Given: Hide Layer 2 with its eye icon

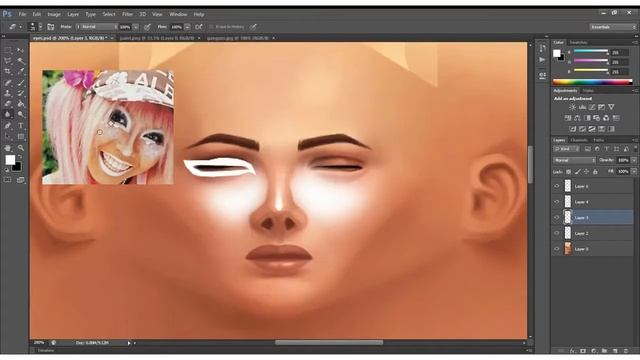Looking at the screenshot, I should point(557,233).
